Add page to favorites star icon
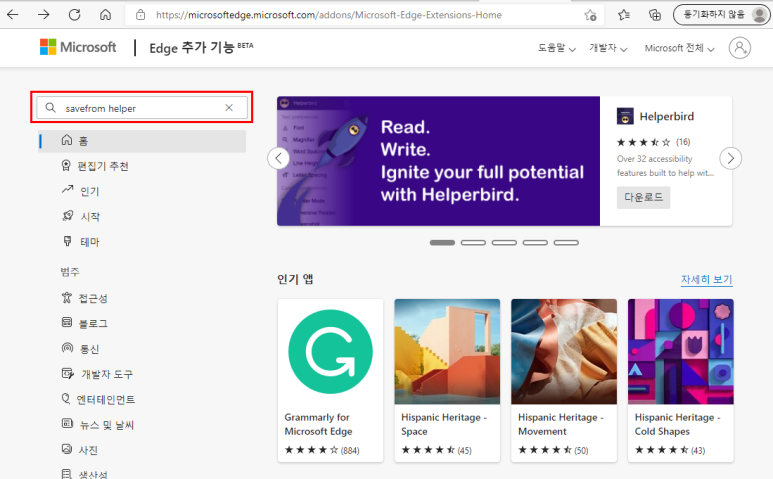 (x=590, y=15)
